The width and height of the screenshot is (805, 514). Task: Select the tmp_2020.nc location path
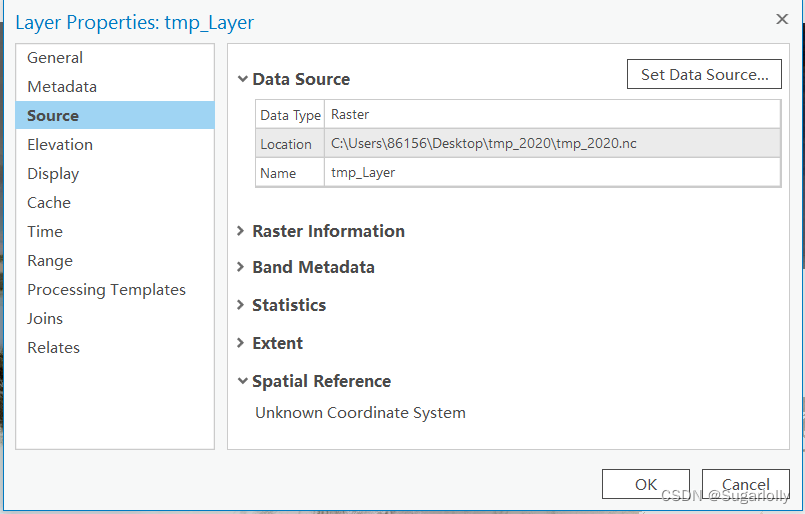(x=552, y=143)
